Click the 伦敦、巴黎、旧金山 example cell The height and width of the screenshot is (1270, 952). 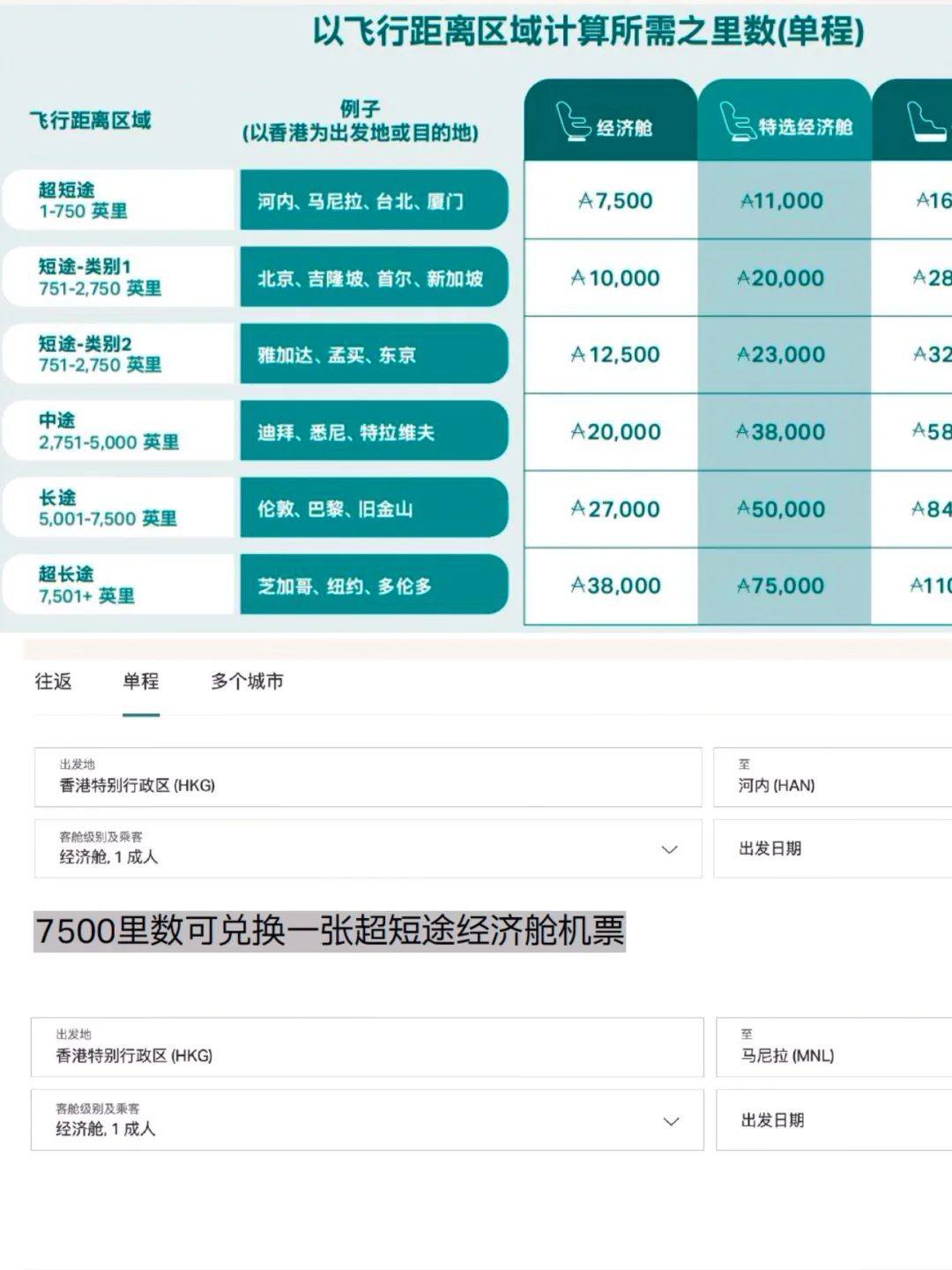[x=373, y=509]
